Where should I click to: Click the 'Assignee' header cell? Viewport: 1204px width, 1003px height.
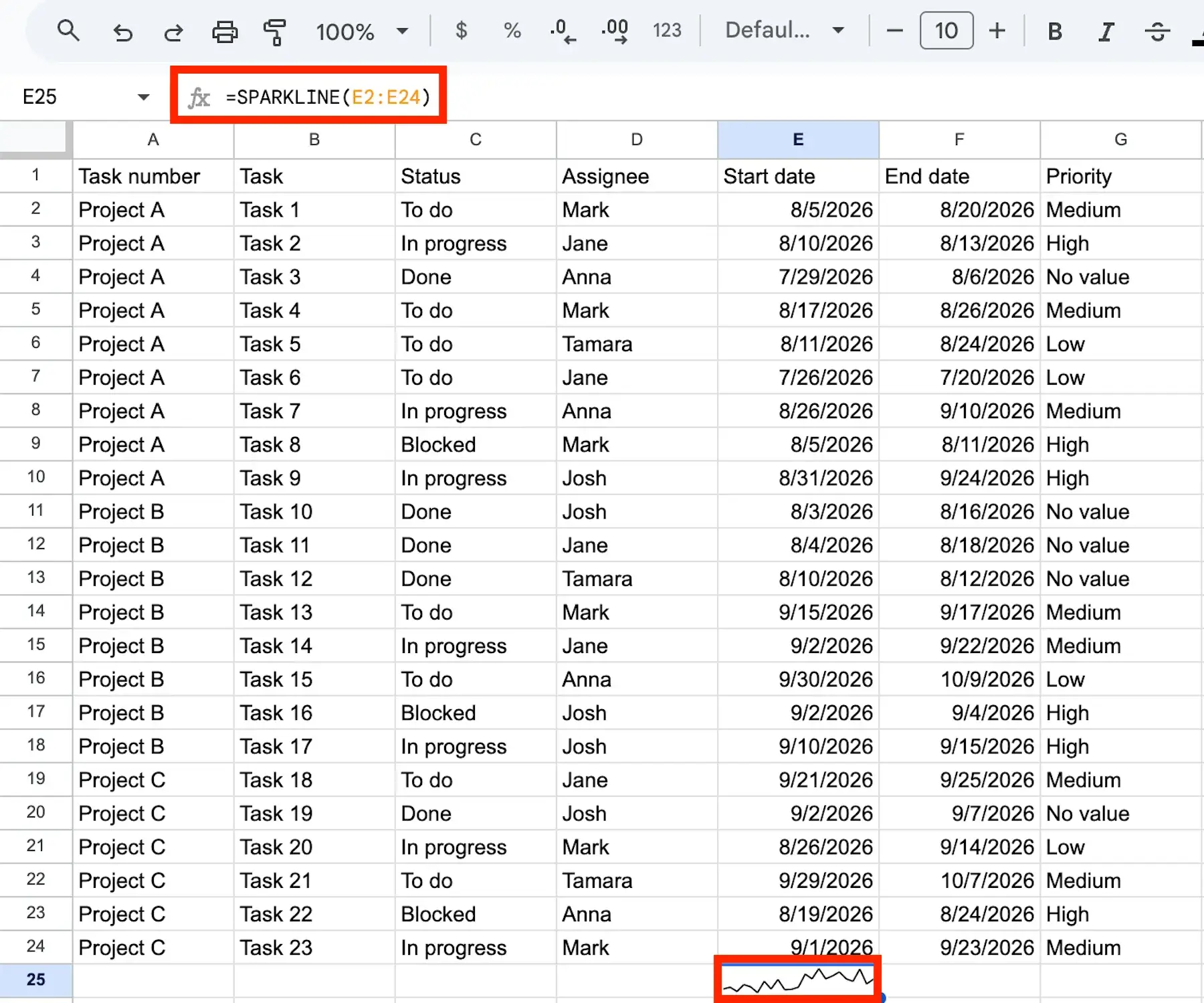coord(637,176)
